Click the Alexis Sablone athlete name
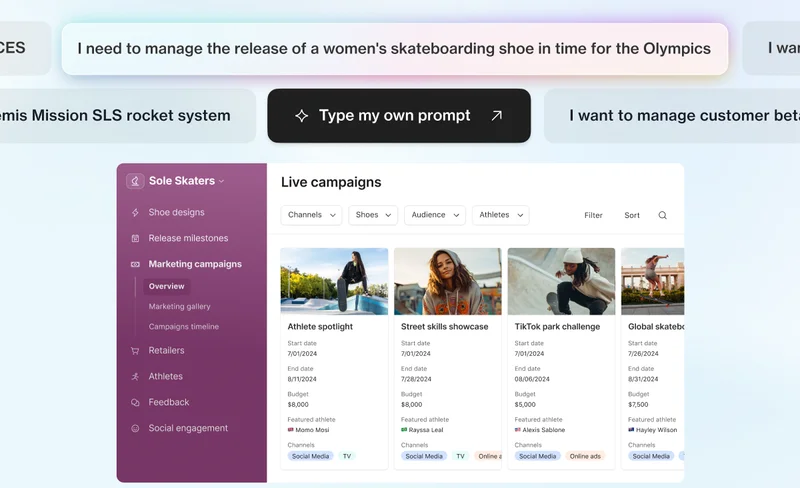The height and width of the screenshot is (488, 800). click(x=544, y=430)
